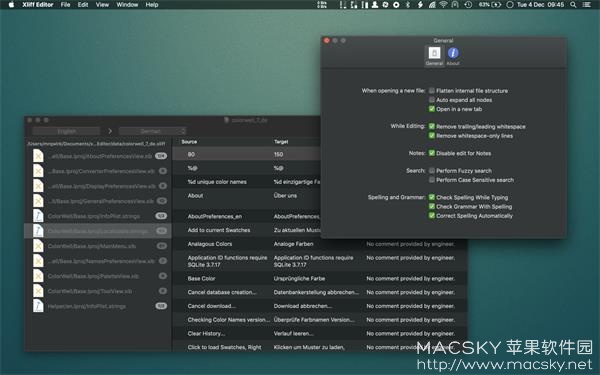Click the user account menu bar icon
This screenshot has height=375, width=600.
[375, 5]
